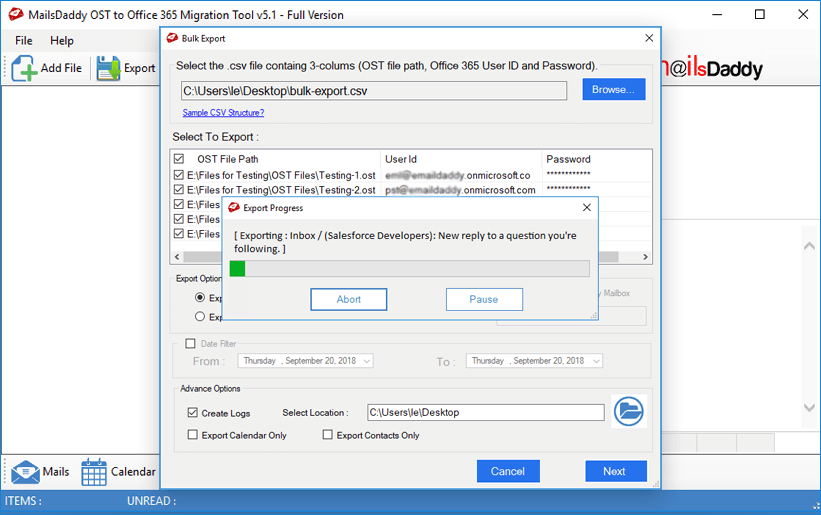Open the From date dropdown
The height and width of the screenshot is (515, 821).
pyautogui.click(x=367, y=361)
